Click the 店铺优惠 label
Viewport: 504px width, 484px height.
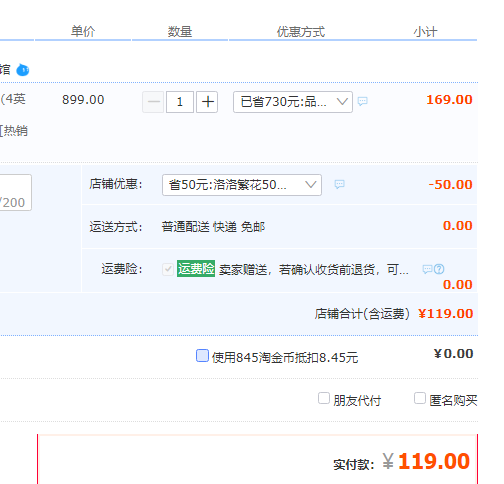(116, 184)
